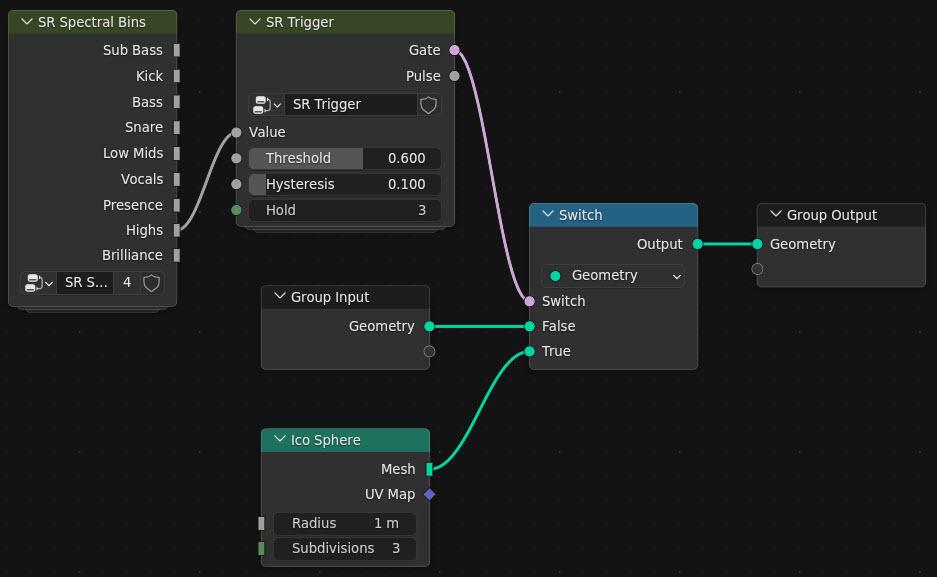937x577 pixels.
Task: Click the Value input socket on SR Trigger
Action: [237, 132]
